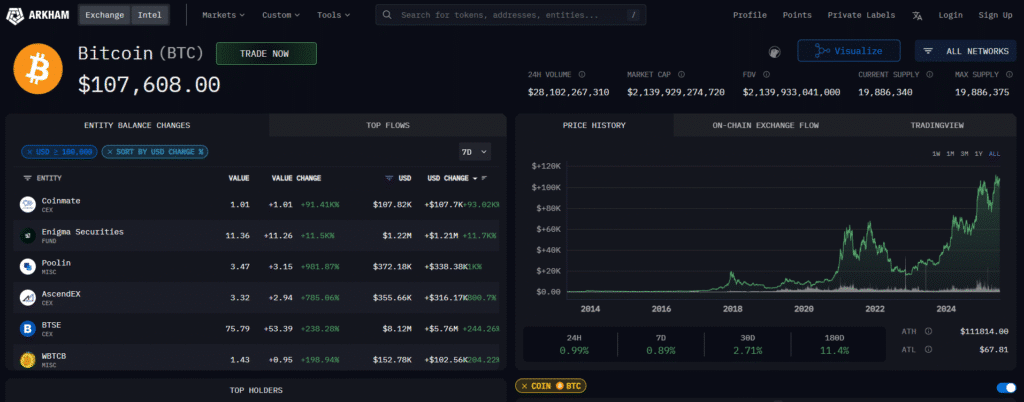
Task: Open the Points link
Action: tap(797, 15)
